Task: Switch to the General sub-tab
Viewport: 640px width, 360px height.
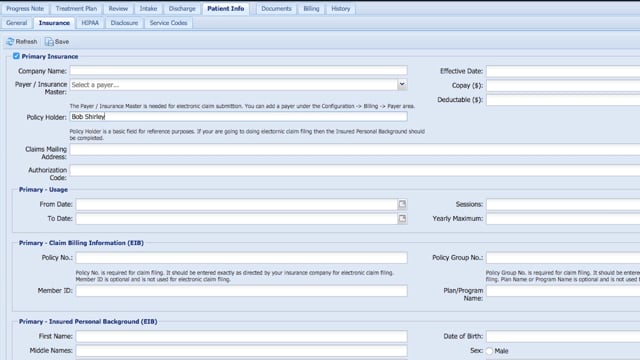Action: tap(17, 23)
